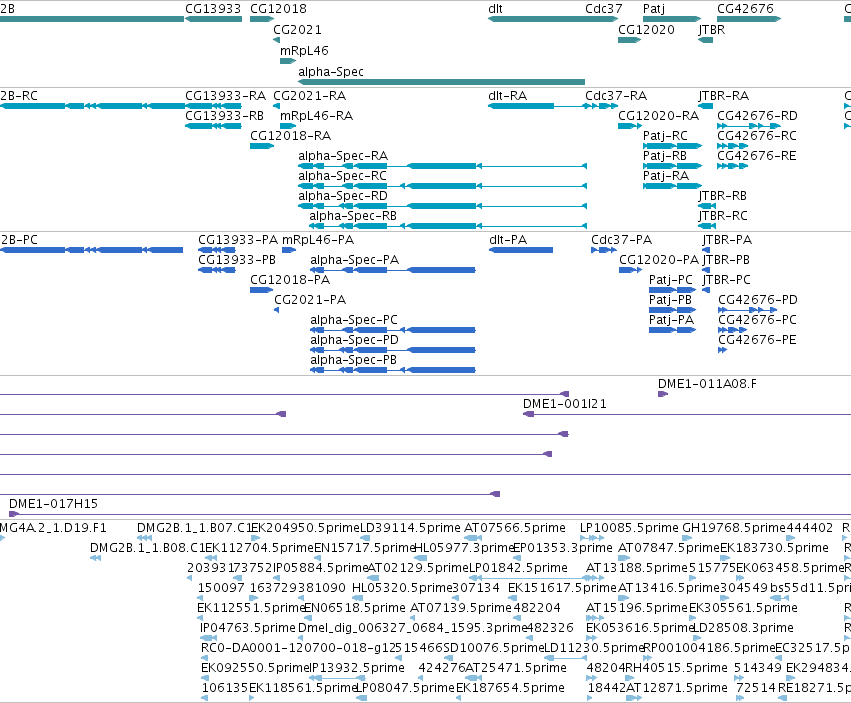
Task: Open the JTBR gene label
Action: click(x=712, y=30)
